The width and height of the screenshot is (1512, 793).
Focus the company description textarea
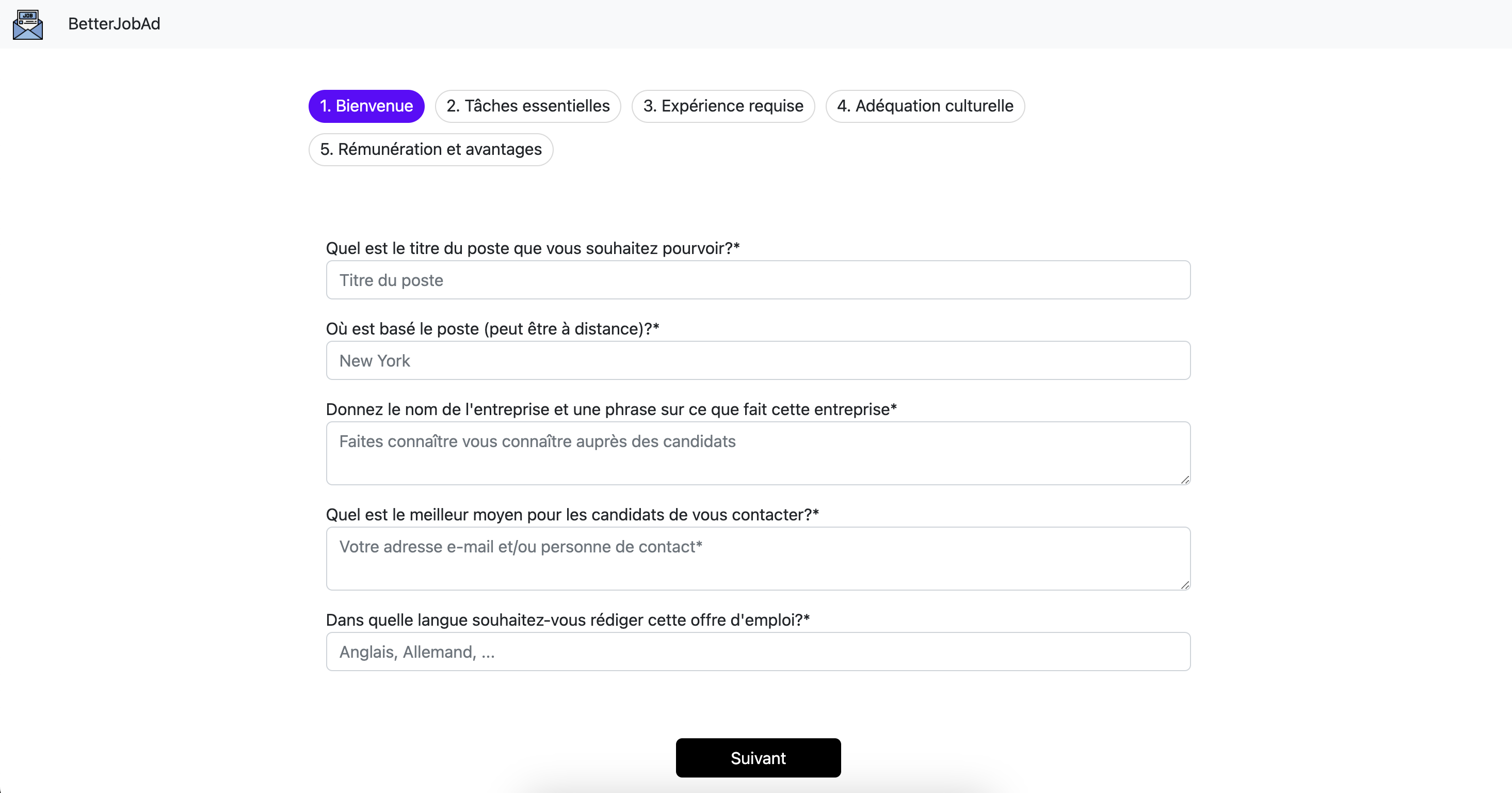point(759,453)
